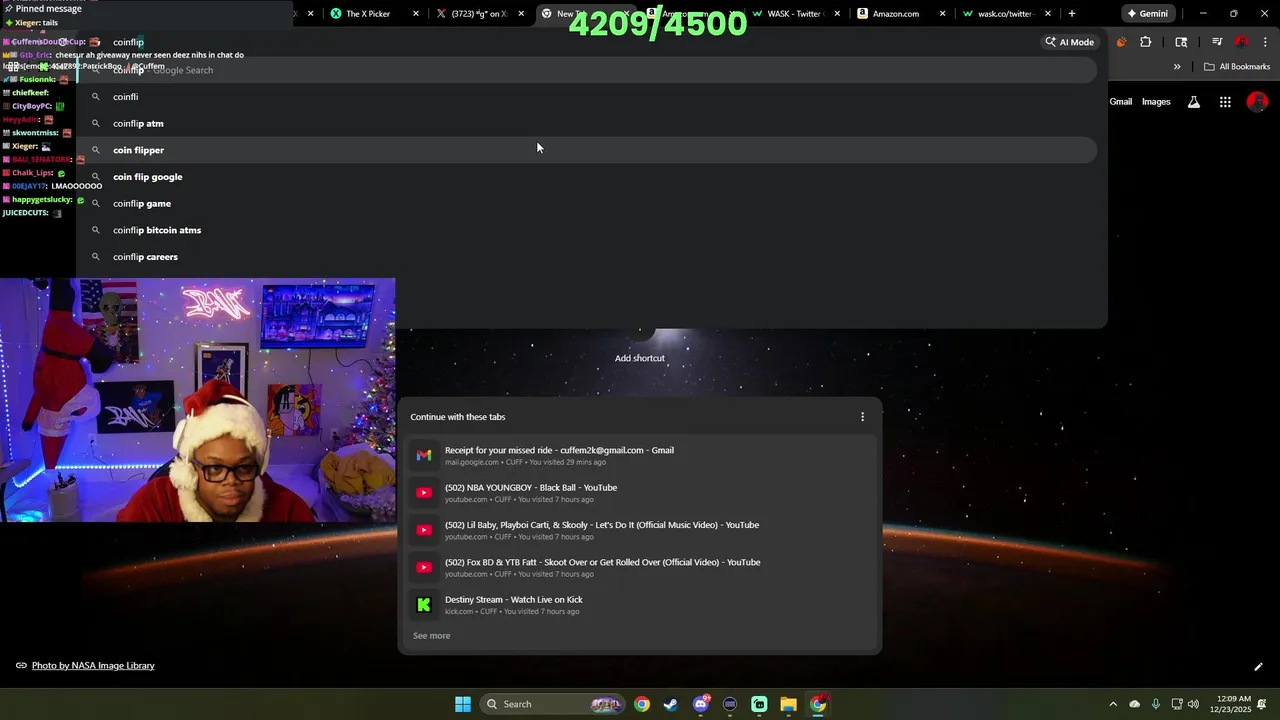The height and width of the screenshot is (720, 1280).
Task: Open the All Bookmarks folder
Action: [x=1237, y=67]
